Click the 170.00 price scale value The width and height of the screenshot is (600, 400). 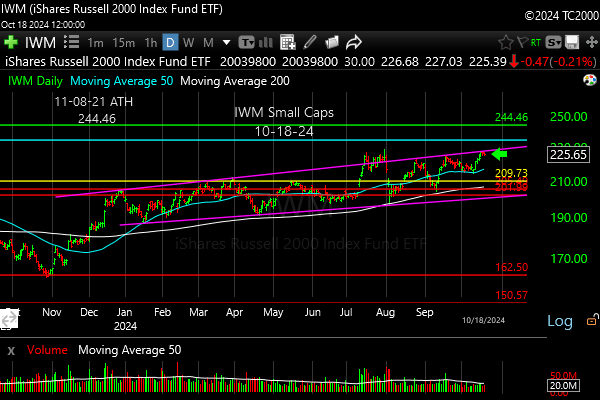click(x=569, y=259)
